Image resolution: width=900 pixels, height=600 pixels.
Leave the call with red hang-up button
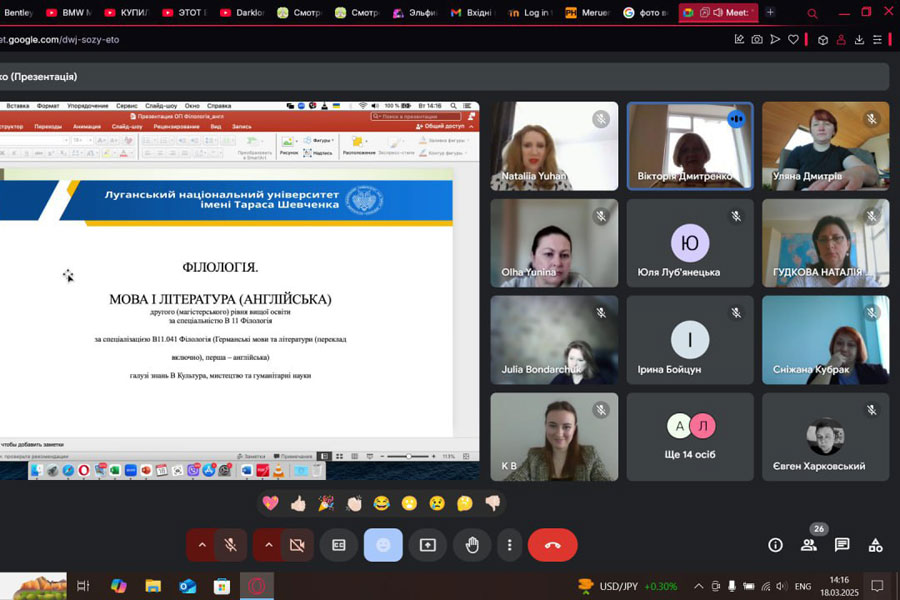coord(552,545)
